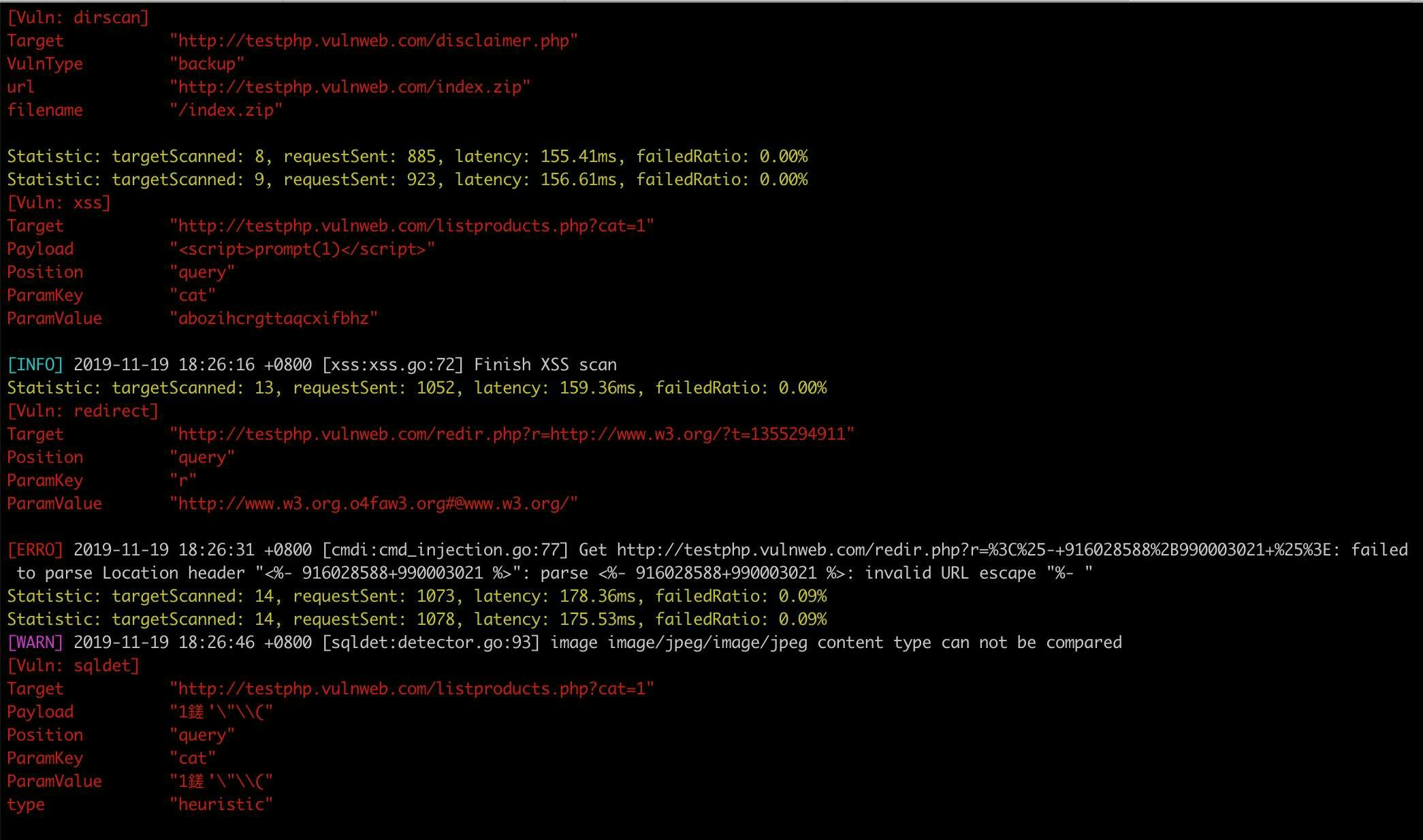Click the w3.org.o4faw3.org ParamValue URL
The image size is (1423, 840).
[x=373, y=504]
